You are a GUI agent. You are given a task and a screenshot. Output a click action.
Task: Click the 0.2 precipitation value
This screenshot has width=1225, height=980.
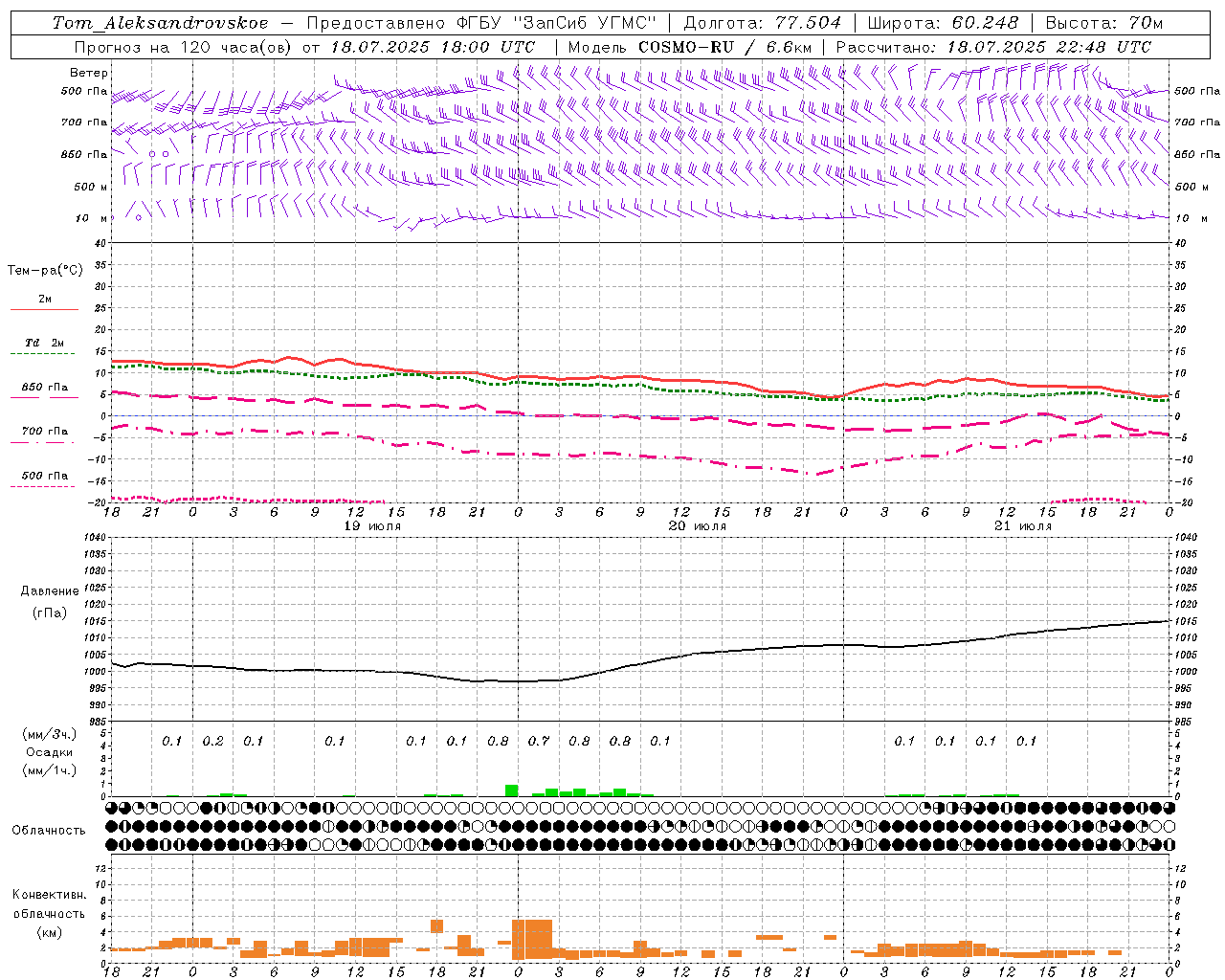[212, 742]
